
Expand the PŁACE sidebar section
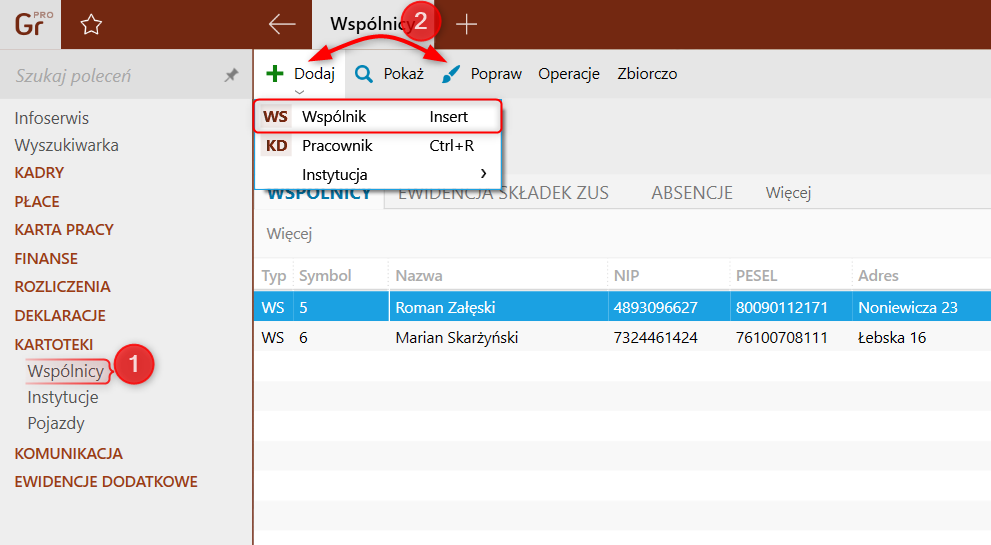pos(37,202)
